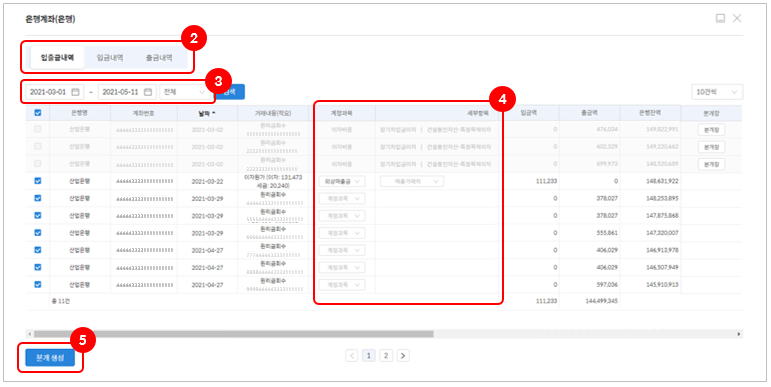Open the 10건씩 page size dropdown
Screen dimensions: 771x387
(x=717, y=92)
